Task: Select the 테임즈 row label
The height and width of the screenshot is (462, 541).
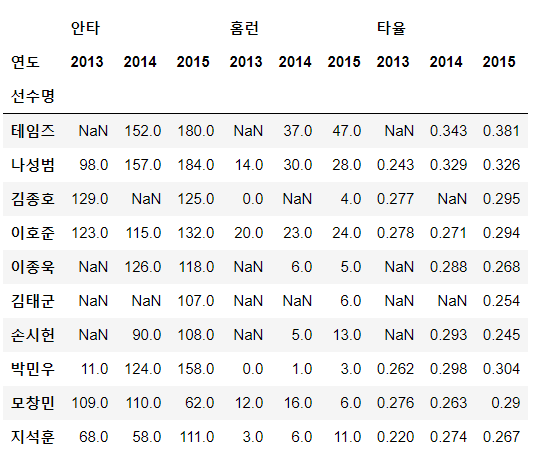Action: pos(33,131)
